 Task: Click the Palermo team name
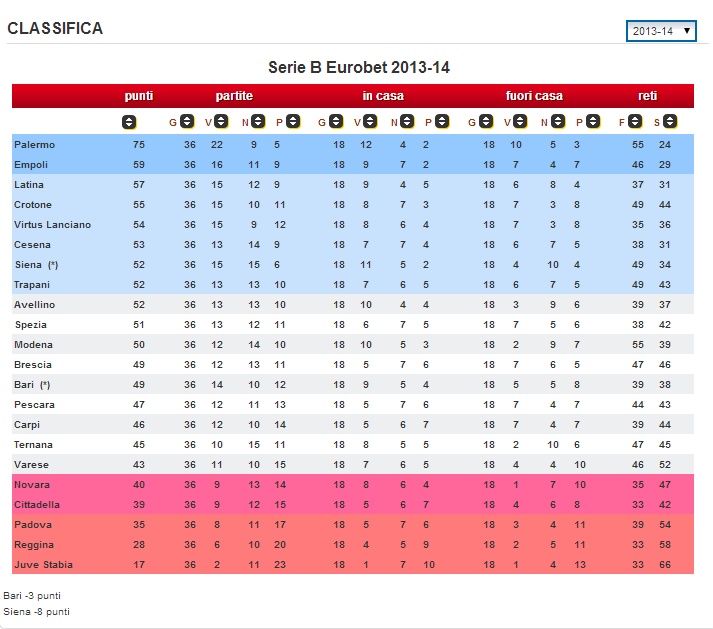pos(35,145)
